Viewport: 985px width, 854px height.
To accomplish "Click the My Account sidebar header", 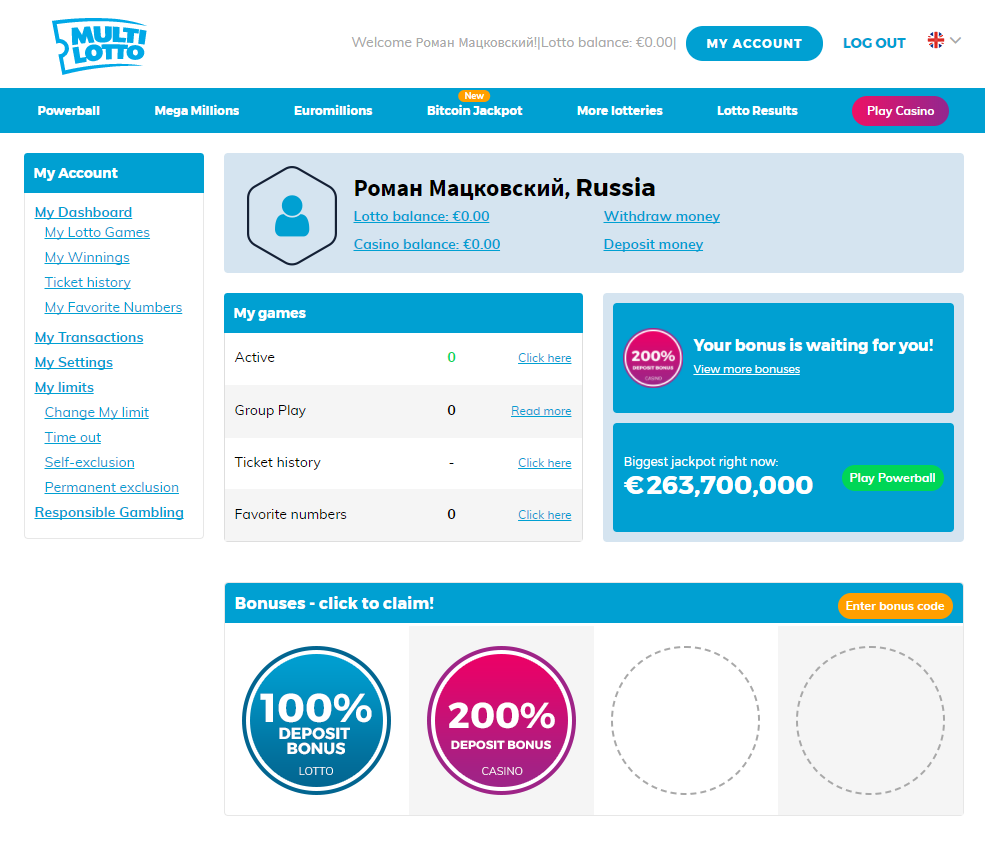I will 114,173.
